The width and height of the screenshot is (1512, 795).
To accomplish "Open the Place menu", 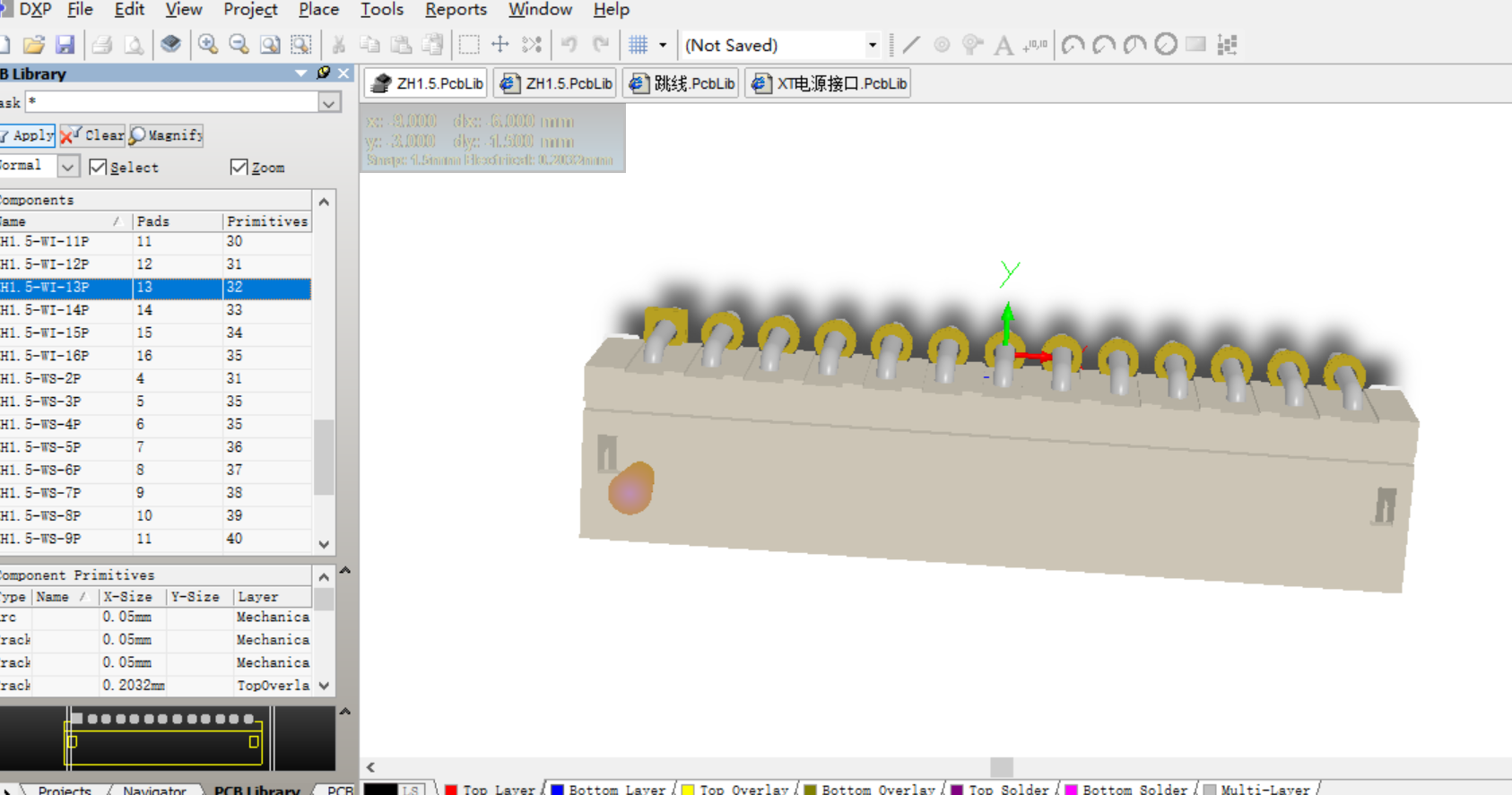I will (x=318, y=10).
